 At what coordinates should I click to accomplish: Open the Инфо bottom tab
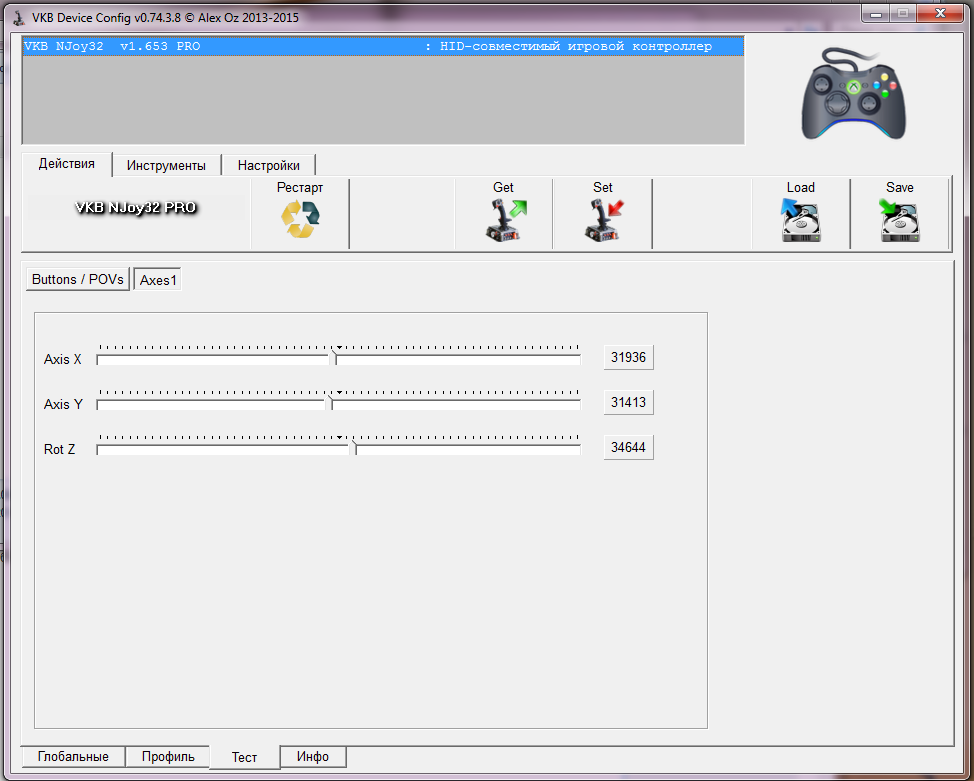(312, 757)
